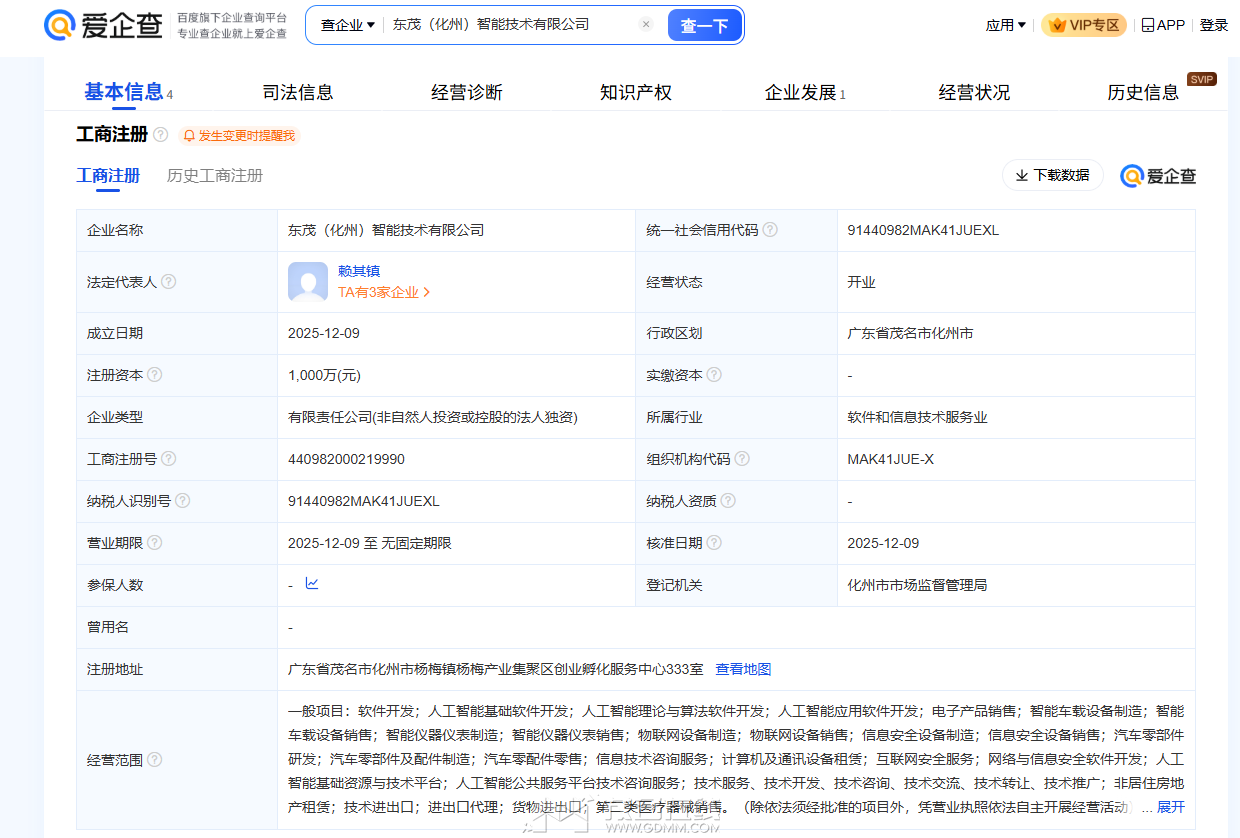
Task: Click the Aiqicha logo in the header
Action: (104, 25)
